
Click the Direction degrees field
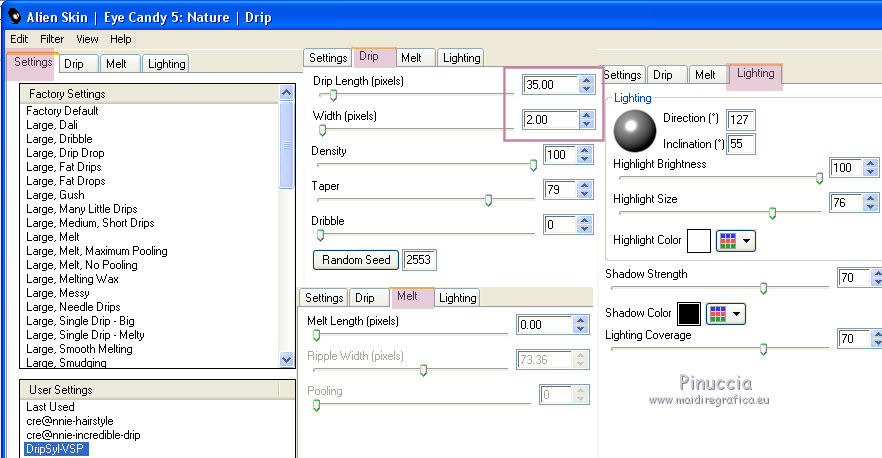coord(740,120)
